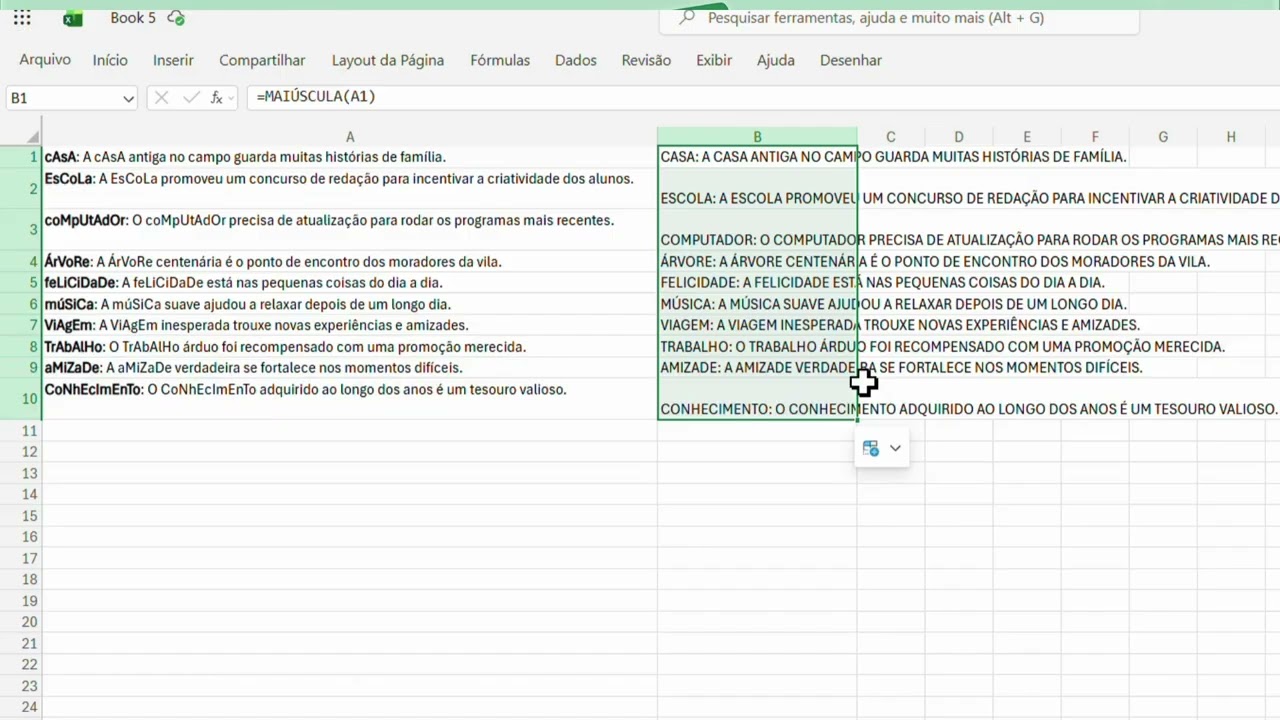Switch to the Inserir tab

point(173,60)
